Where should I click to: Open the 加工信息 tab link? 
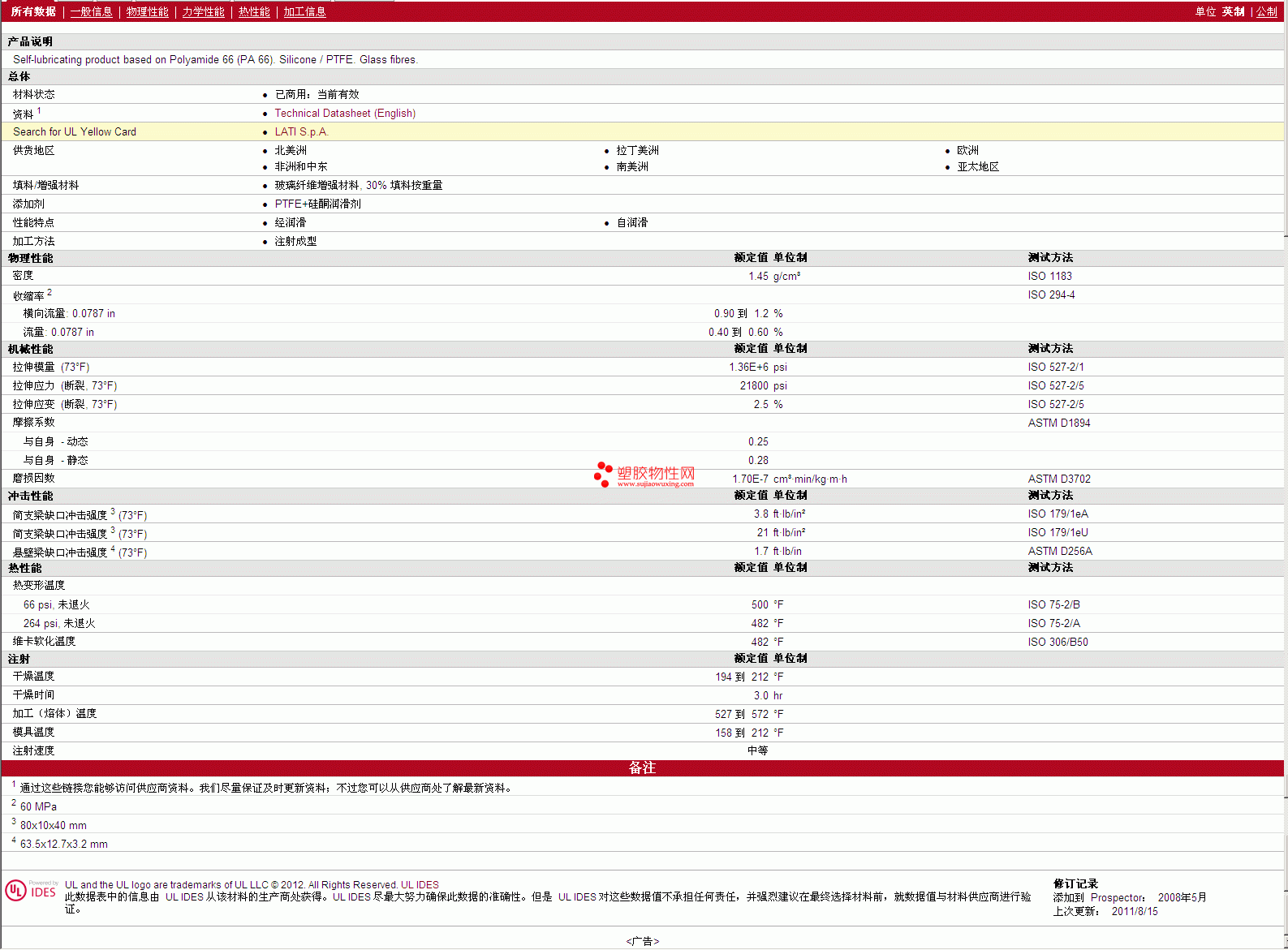[304, 11]
